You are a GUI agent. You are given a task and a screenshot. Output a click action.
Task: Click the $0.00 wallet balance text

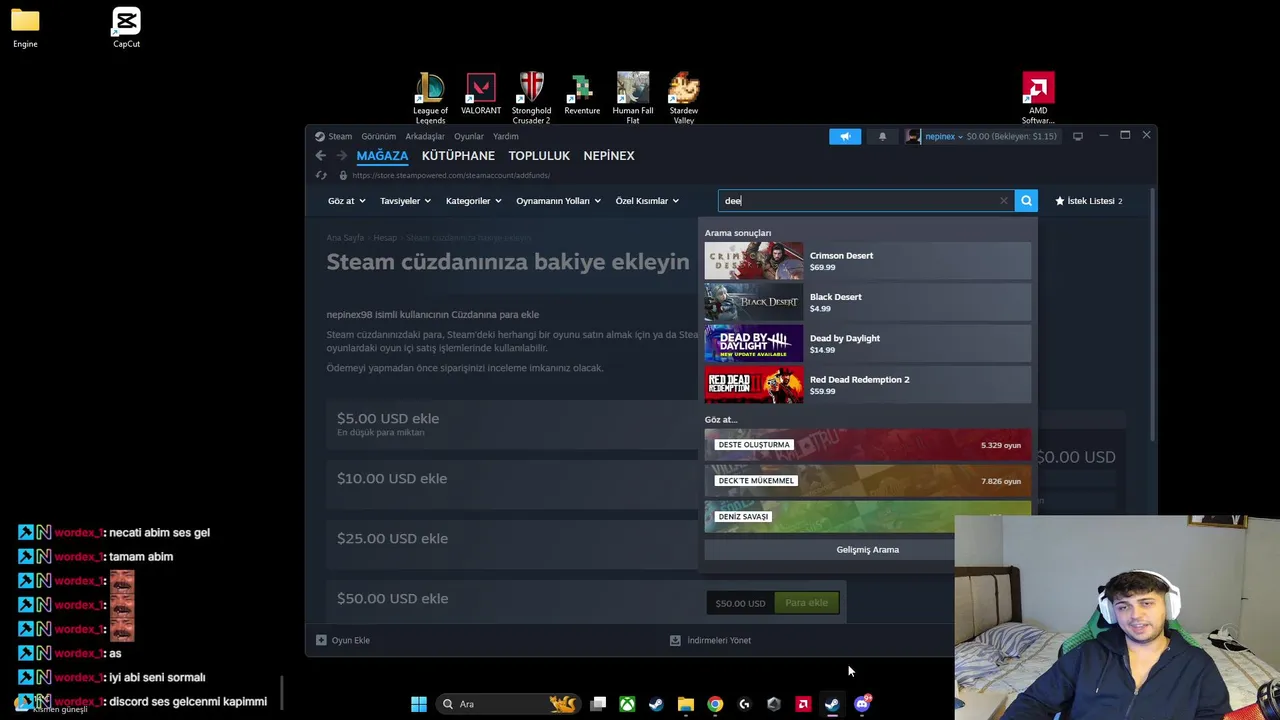1011,136
